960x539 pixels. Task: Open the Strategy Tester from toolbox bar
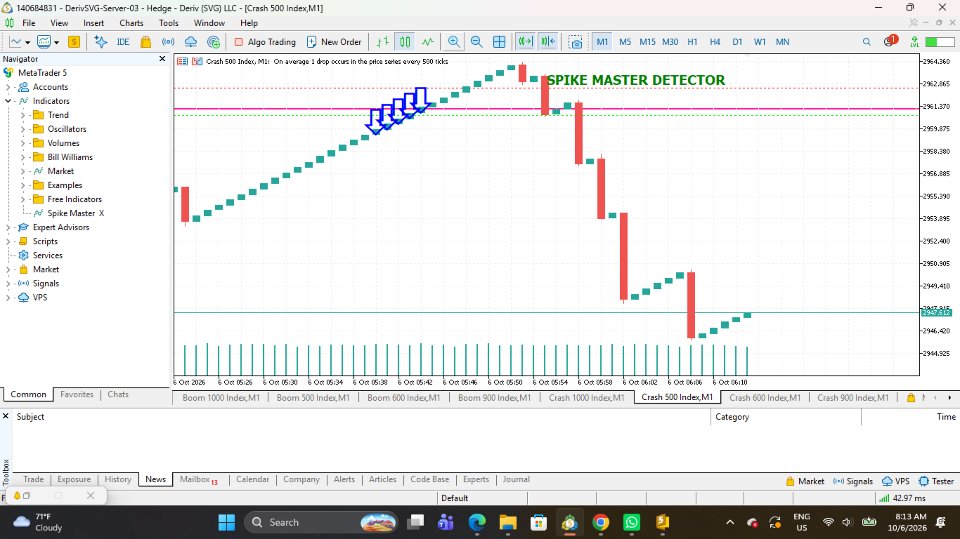936,481
